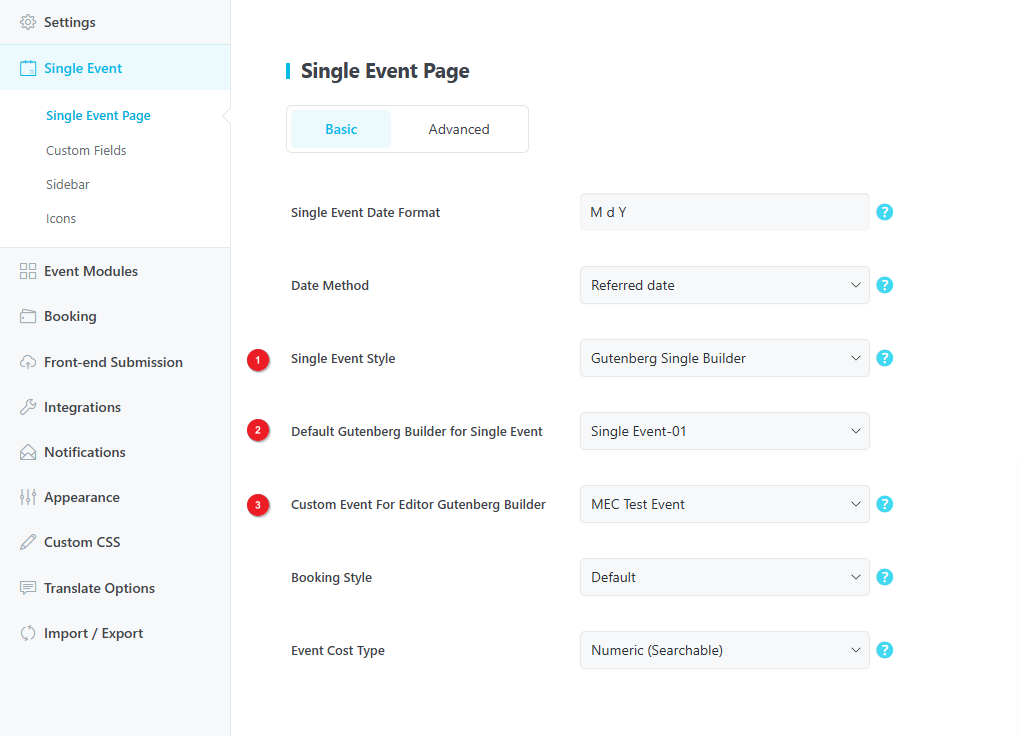Viewport: 1018px width, 736px height.
Task: Select the Event Modules sidebar icon
Action: tap(25, 270)
